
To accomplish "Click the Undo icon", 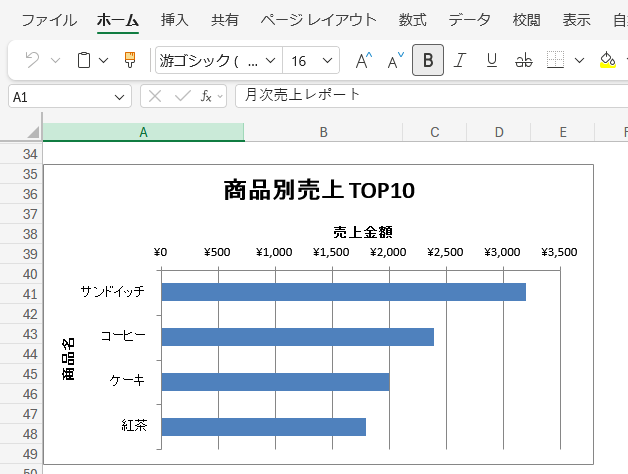I will 32,61.
